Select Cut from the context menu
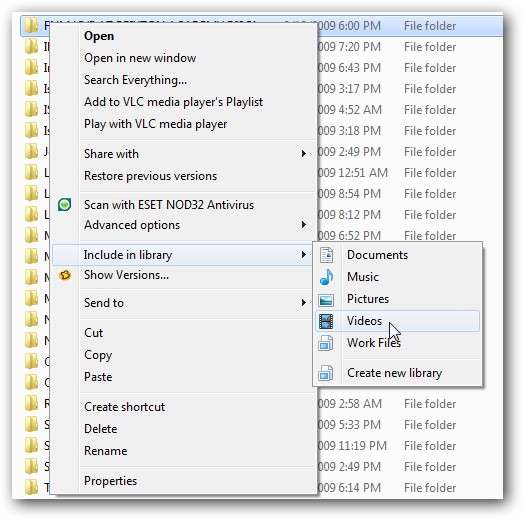 coord(93,333)
